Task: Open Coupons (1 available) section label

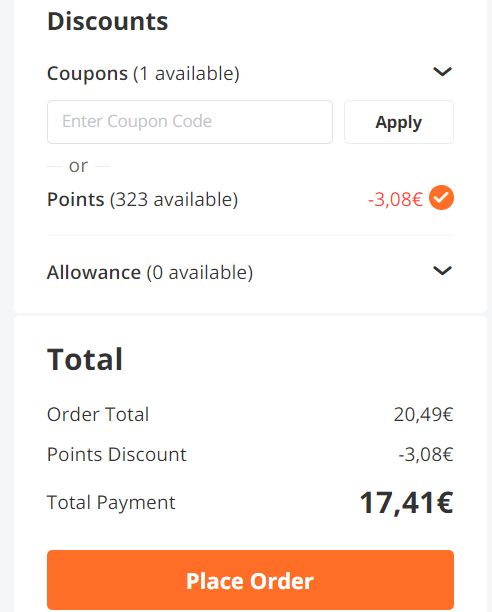Action: (x=143, y=73)
